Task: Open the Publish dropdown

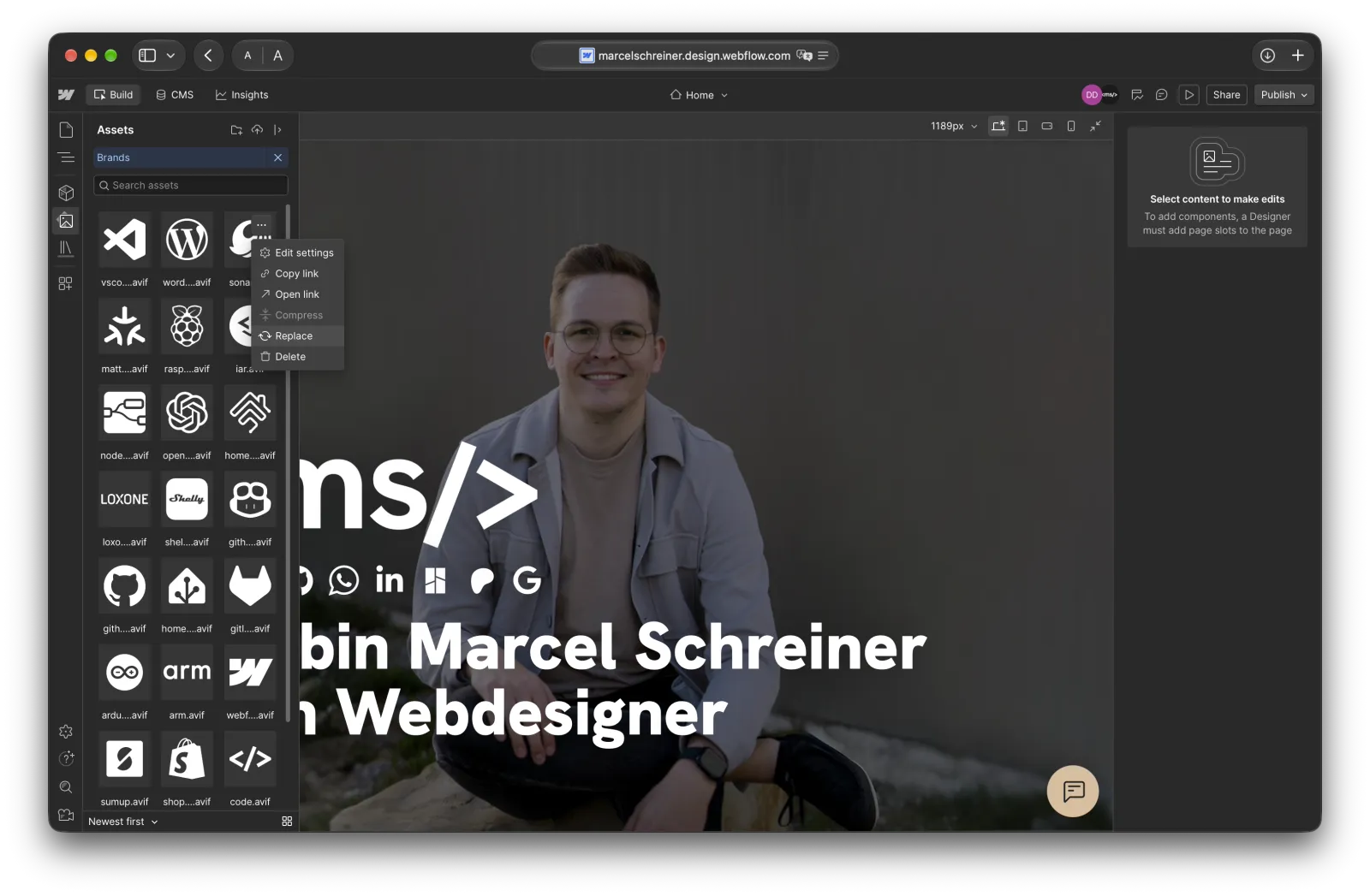Action: (x=1284, y=95)
